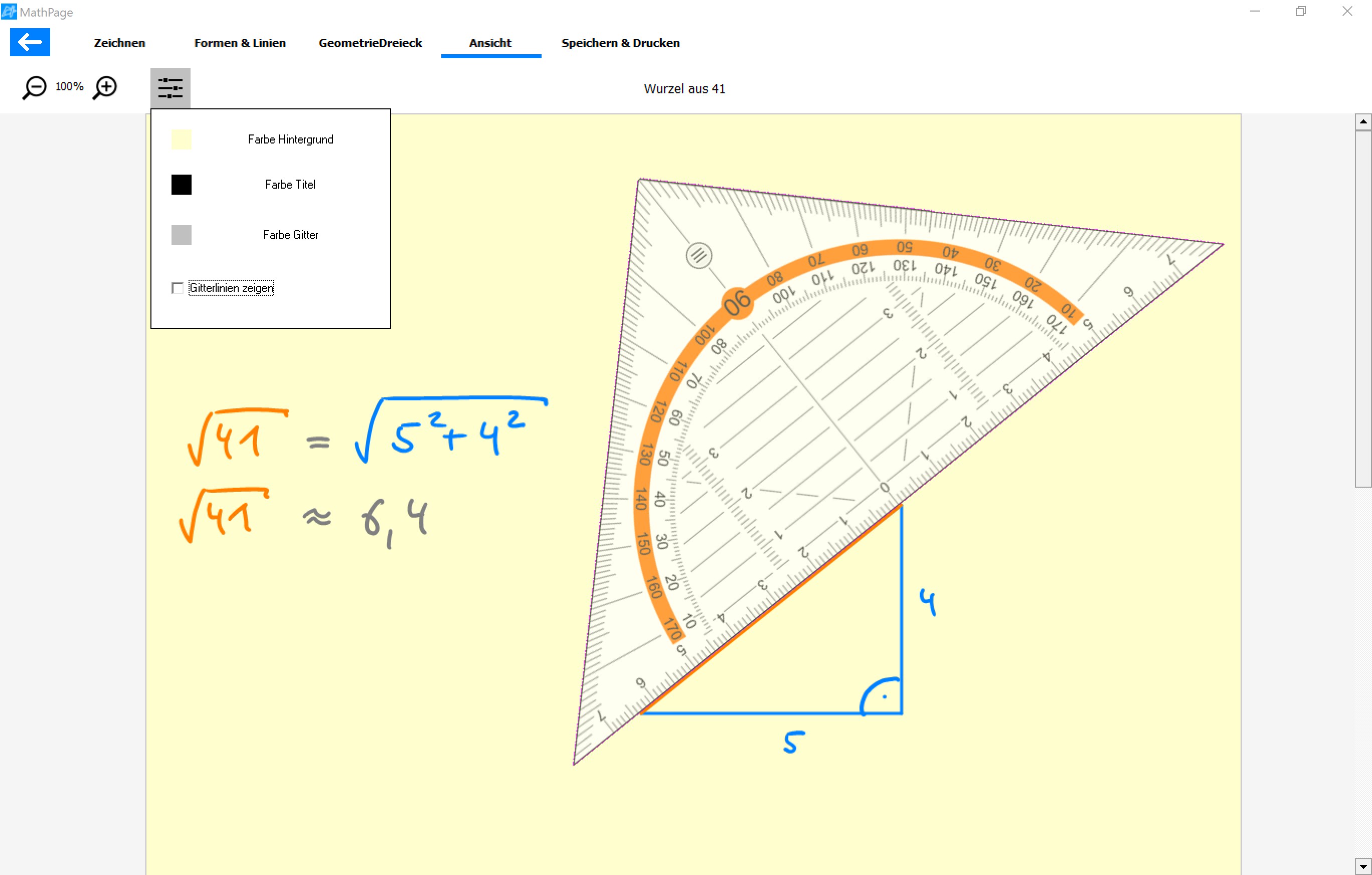Click the blue back arrow button
The image size is (1372, 875).
click(x=30, y=42)
